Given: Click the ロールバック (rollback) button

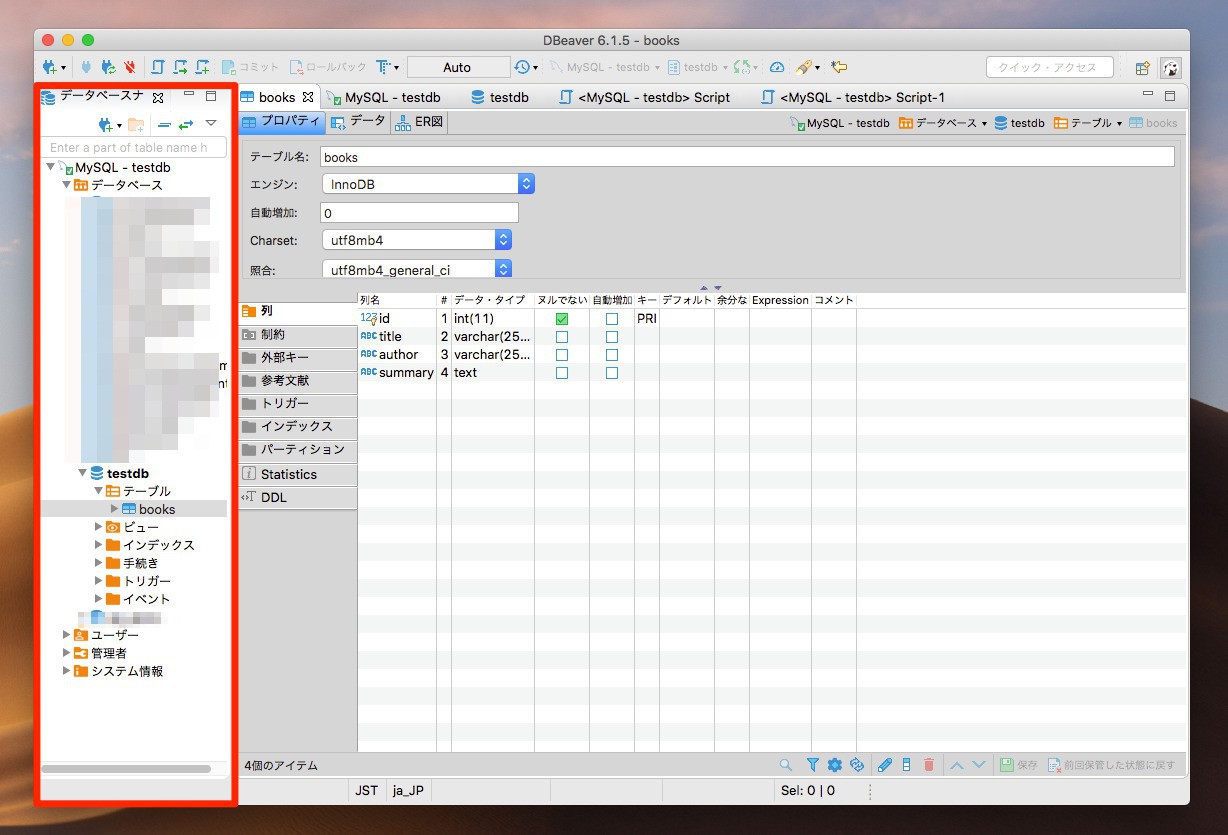Looking at the screenshot, I should (328, 67).
